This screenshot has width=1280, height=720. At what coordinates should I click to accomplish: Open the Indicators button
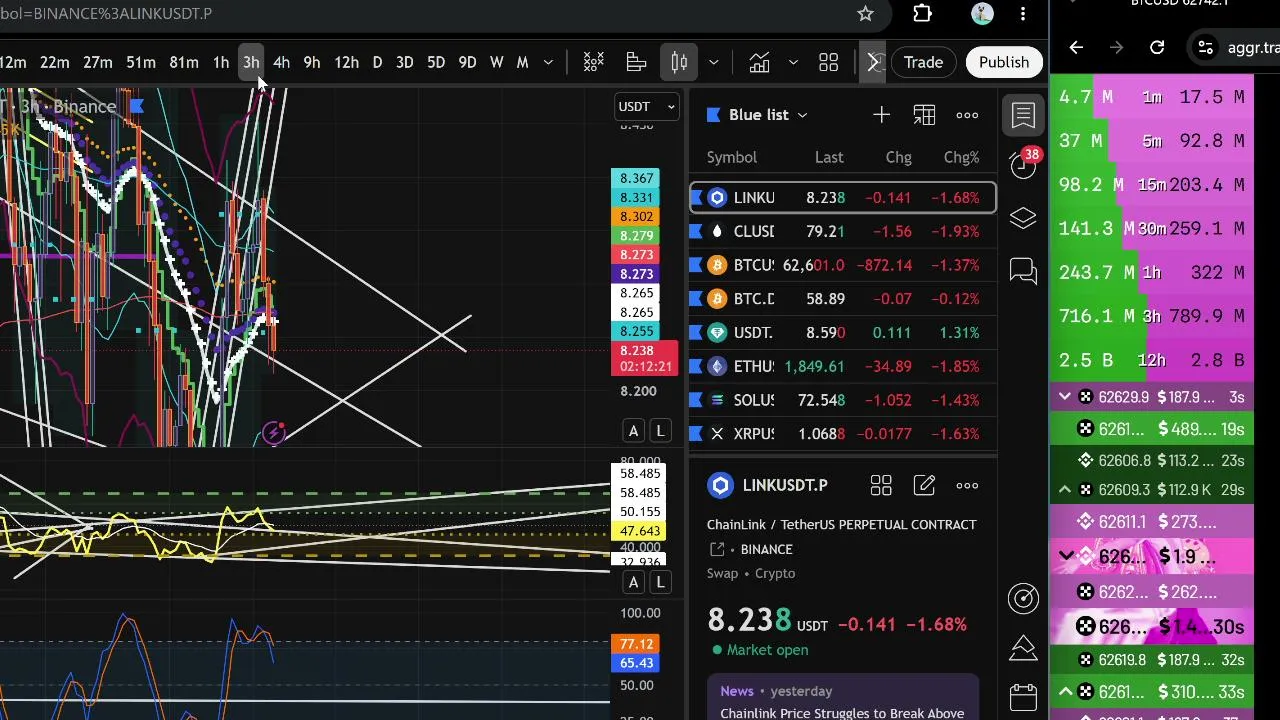coord(760,63)
